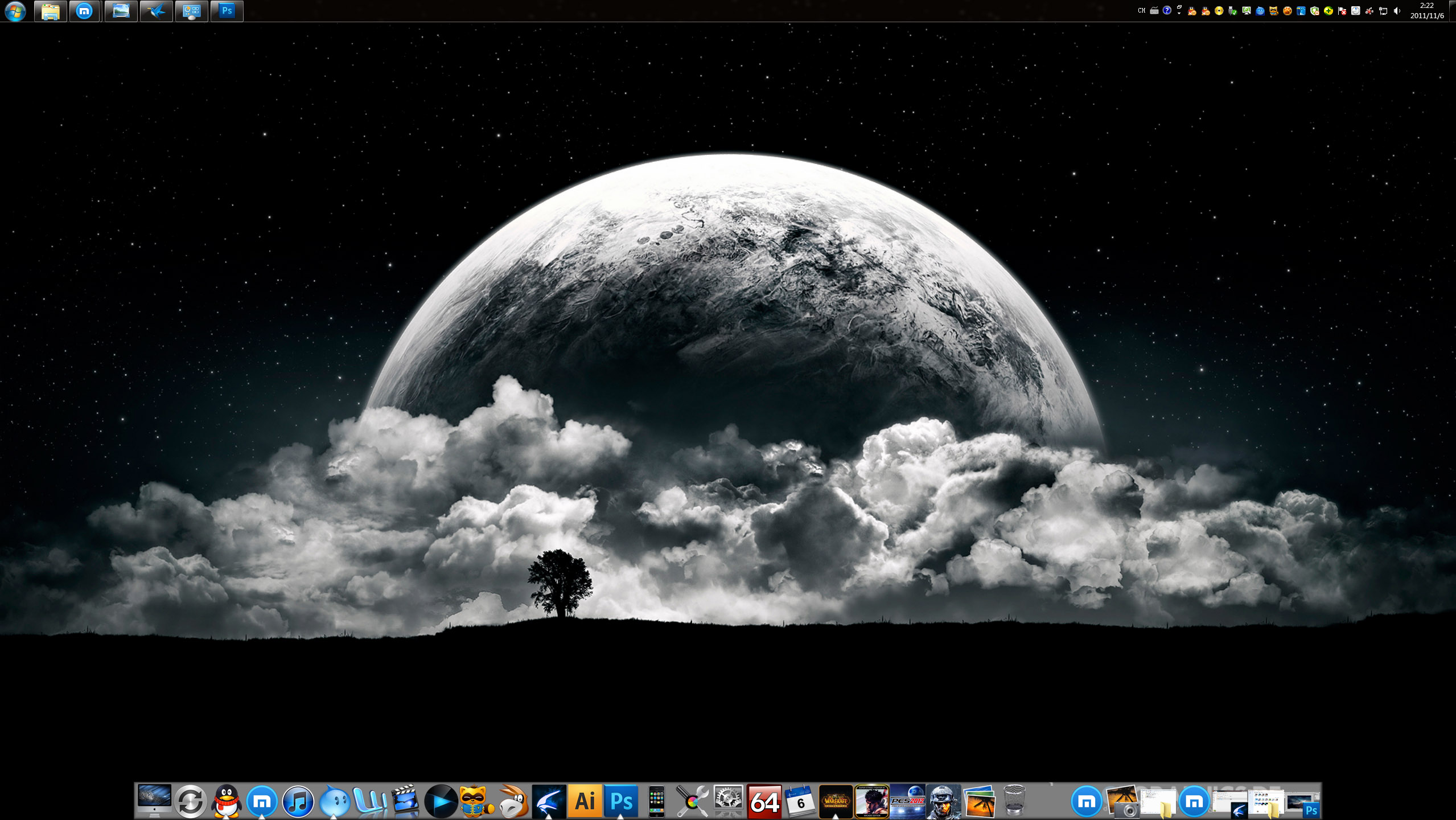Viewport: 1456px width, 820px height.
Task: Launch the Battlefield soldier game icon
Action: pyautogui.click(x=943, y=801)
